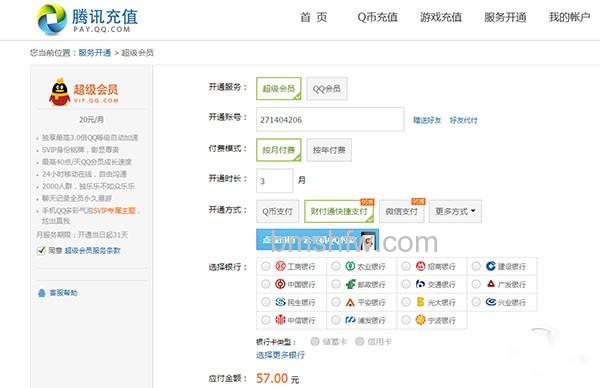Click the 选择更多银行 link
600x388 pixels.
click(x=280, y=355)
